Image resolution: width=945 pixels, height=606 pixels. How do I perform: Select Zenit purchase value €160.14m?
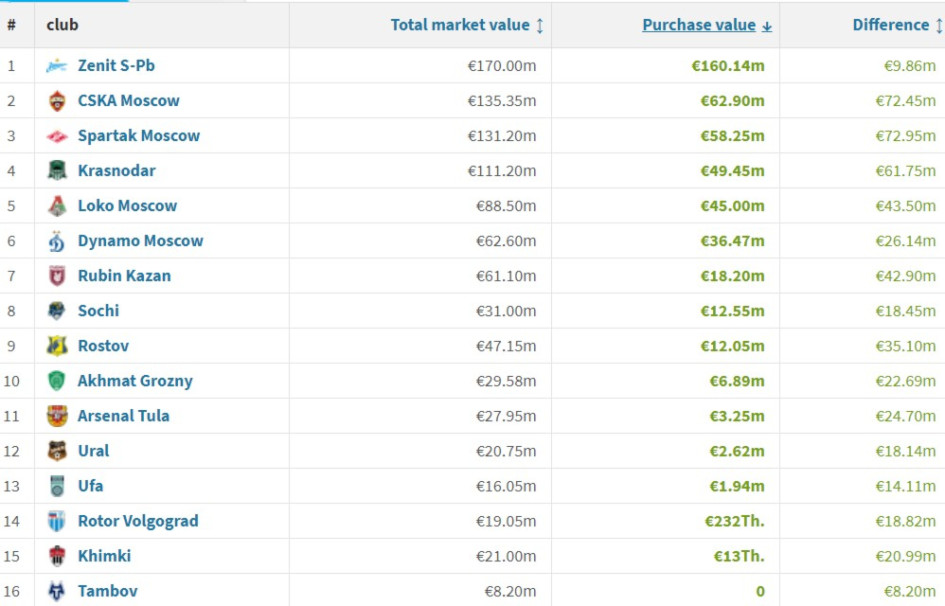(728, 66)
